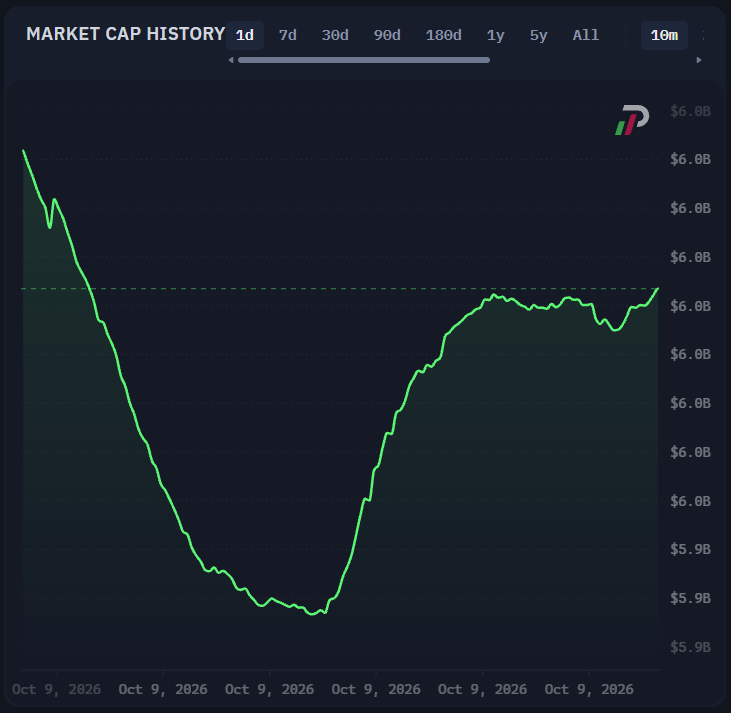View All-time market cap history

pyautogui.click(x=586, y=35)
